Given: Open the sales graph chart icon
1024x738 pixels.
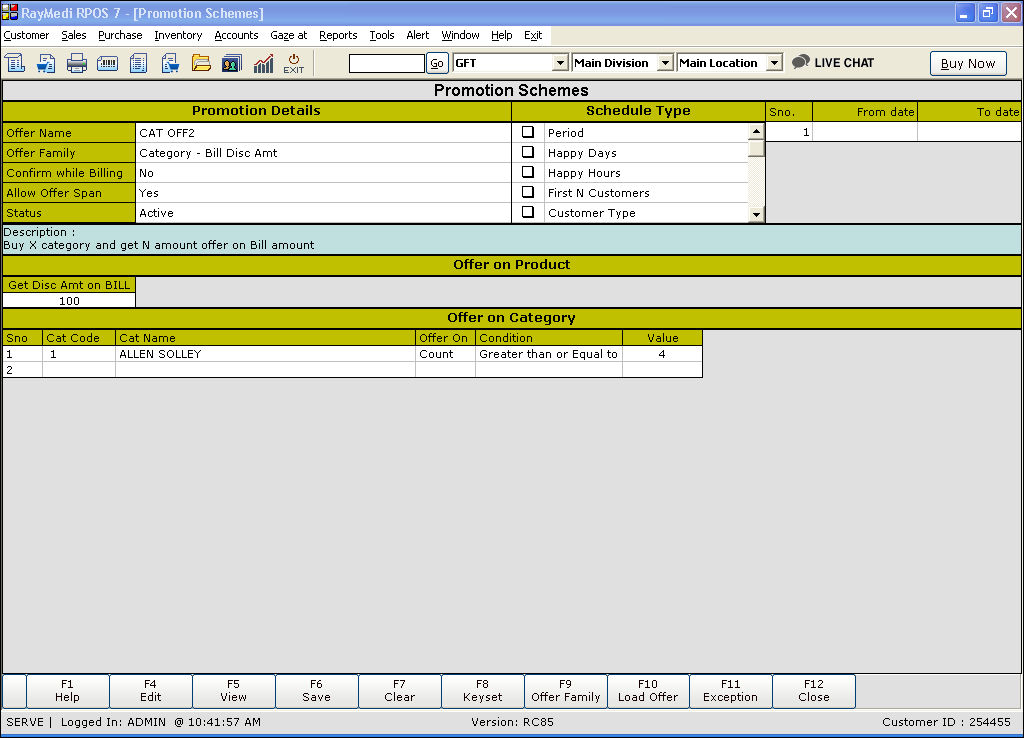Looking at the screenshot, I should [263, 63].
